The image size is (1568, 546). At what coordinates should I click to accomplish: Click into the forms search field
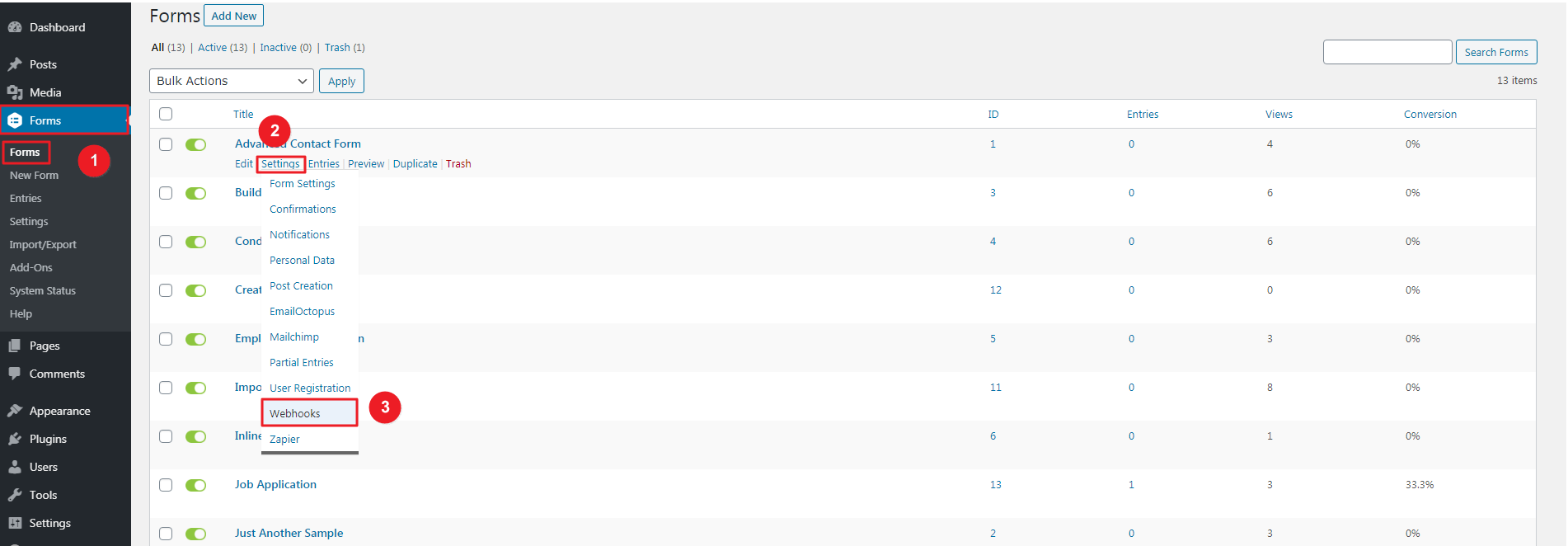point(1387,52)
